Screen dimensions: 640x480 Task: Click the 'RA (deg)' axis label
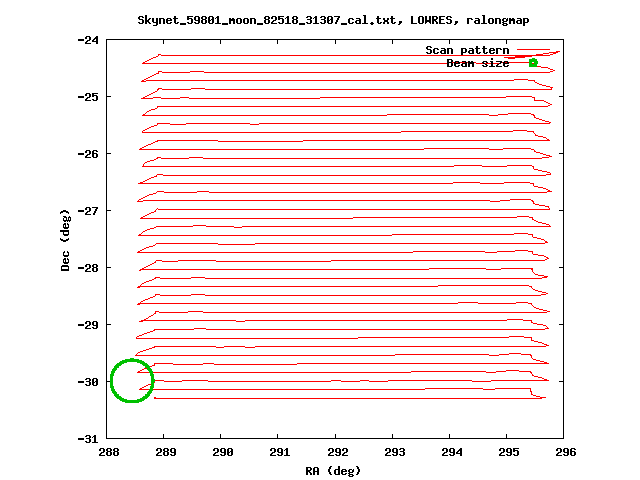[x=333, y=471]
